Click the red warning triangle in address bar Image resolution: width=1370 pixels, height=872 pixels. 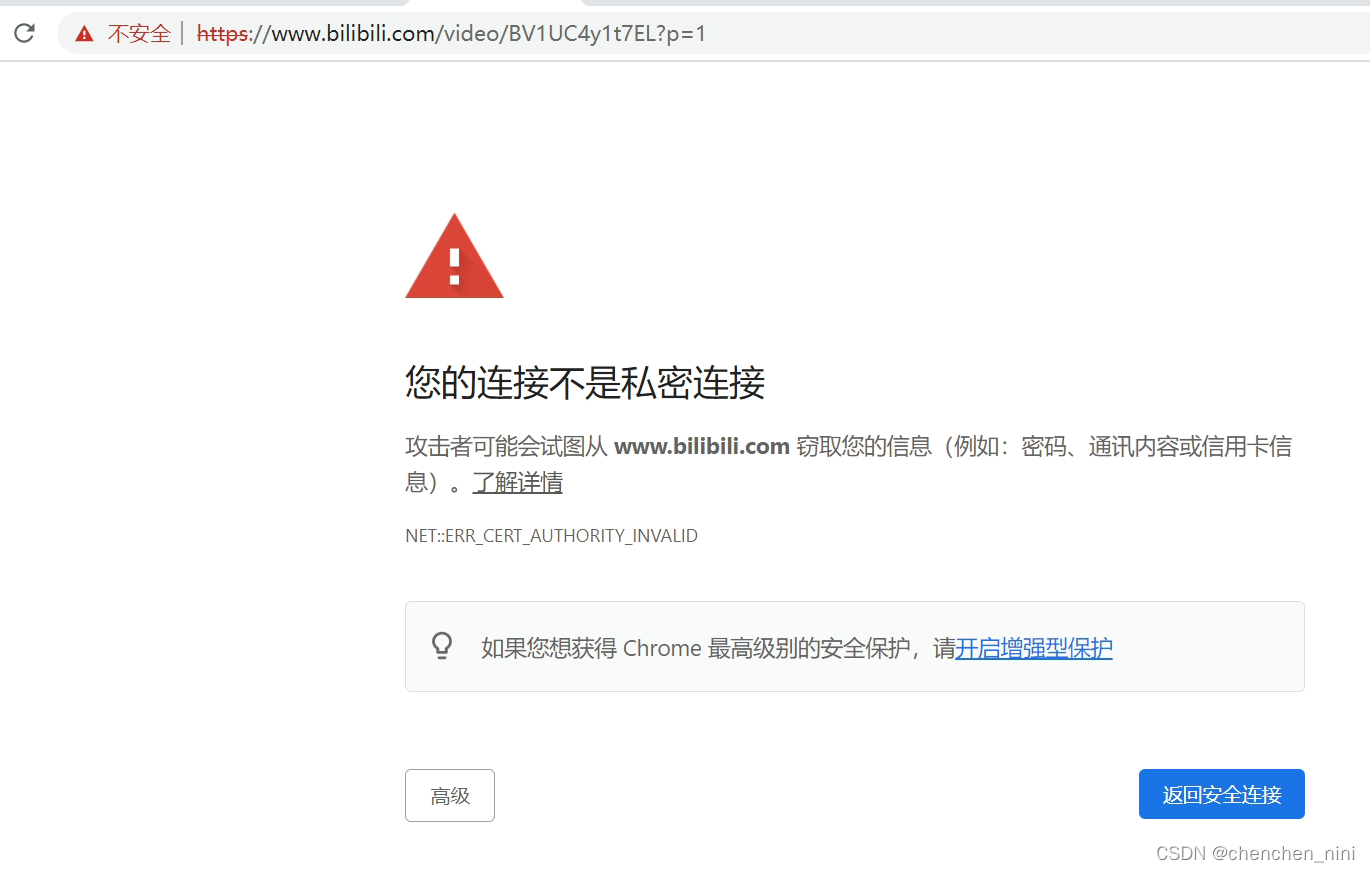point(84,34)
